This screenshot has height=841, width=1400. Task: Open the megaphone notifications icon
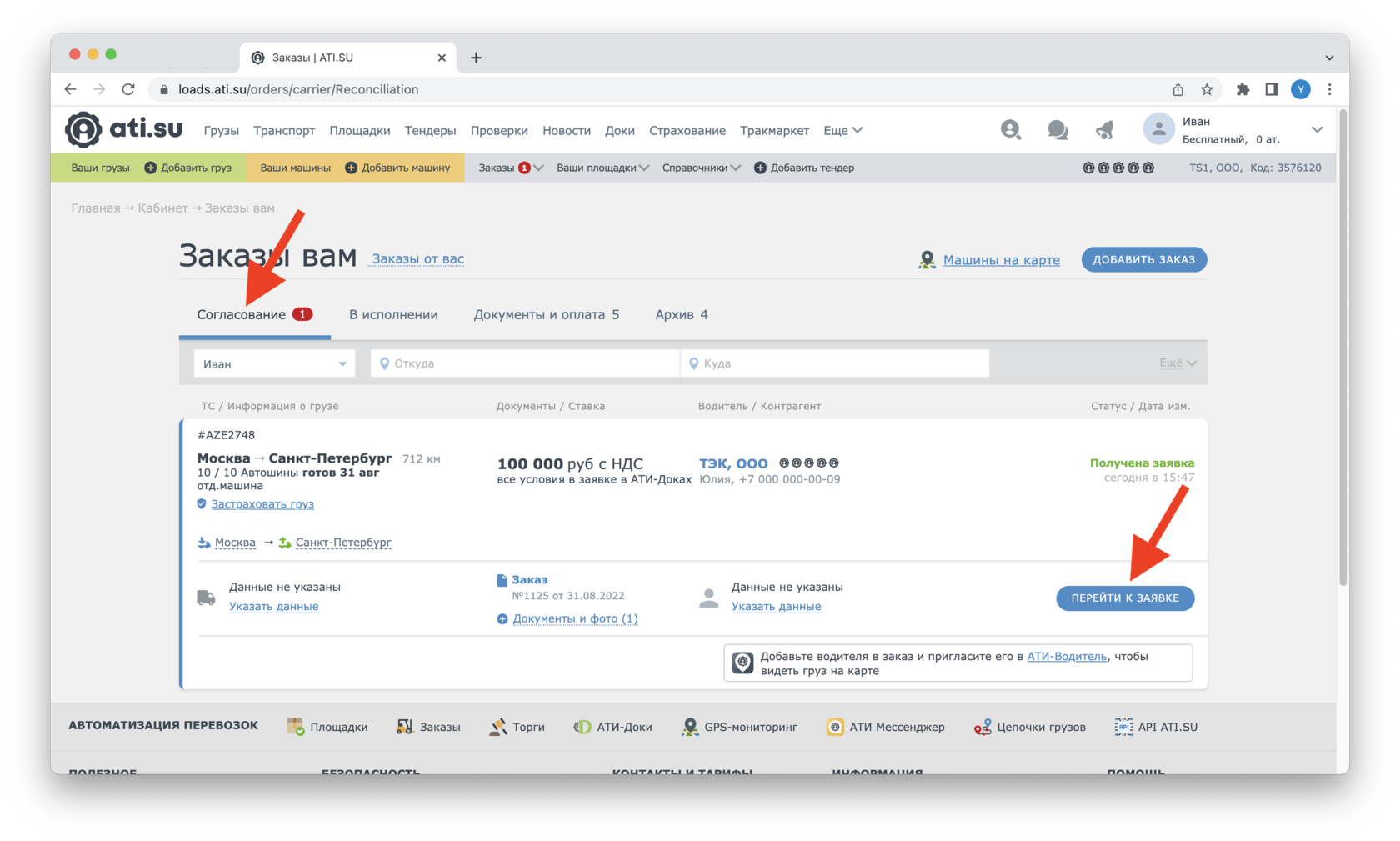point(1105,130)
